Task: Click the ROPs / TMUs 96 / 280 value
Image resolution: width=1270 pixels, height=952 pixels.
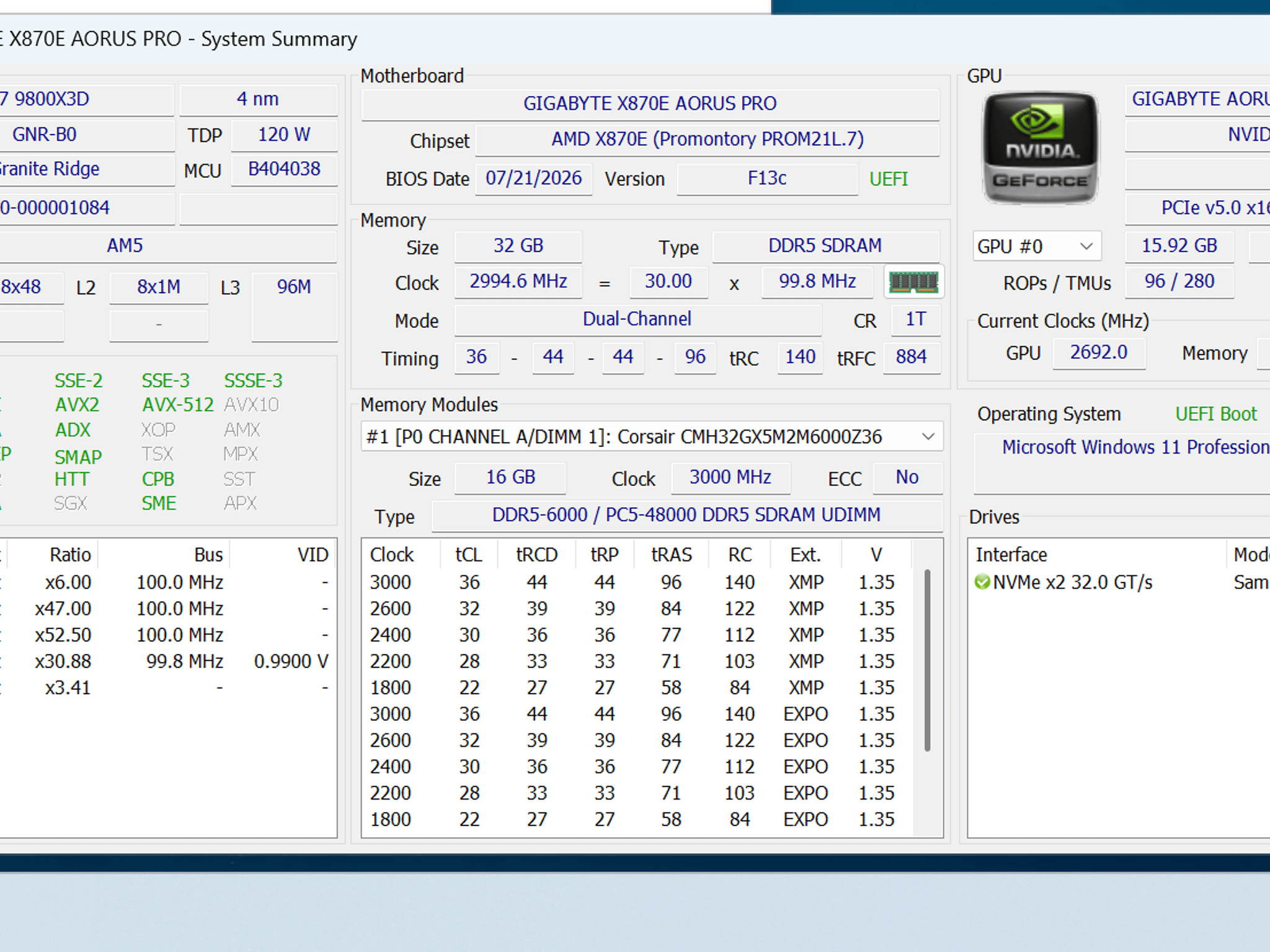Action: [x=1179, y=282]
